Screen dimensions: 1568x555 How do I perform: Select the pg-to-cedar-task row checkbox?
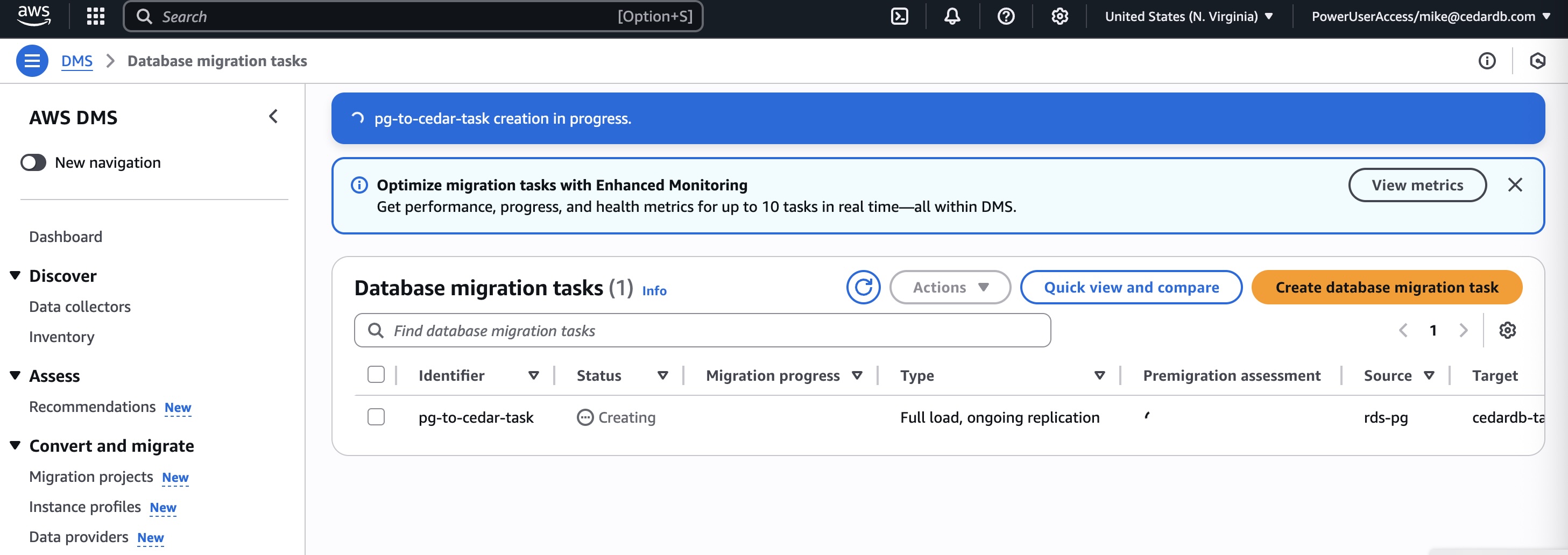376,417
